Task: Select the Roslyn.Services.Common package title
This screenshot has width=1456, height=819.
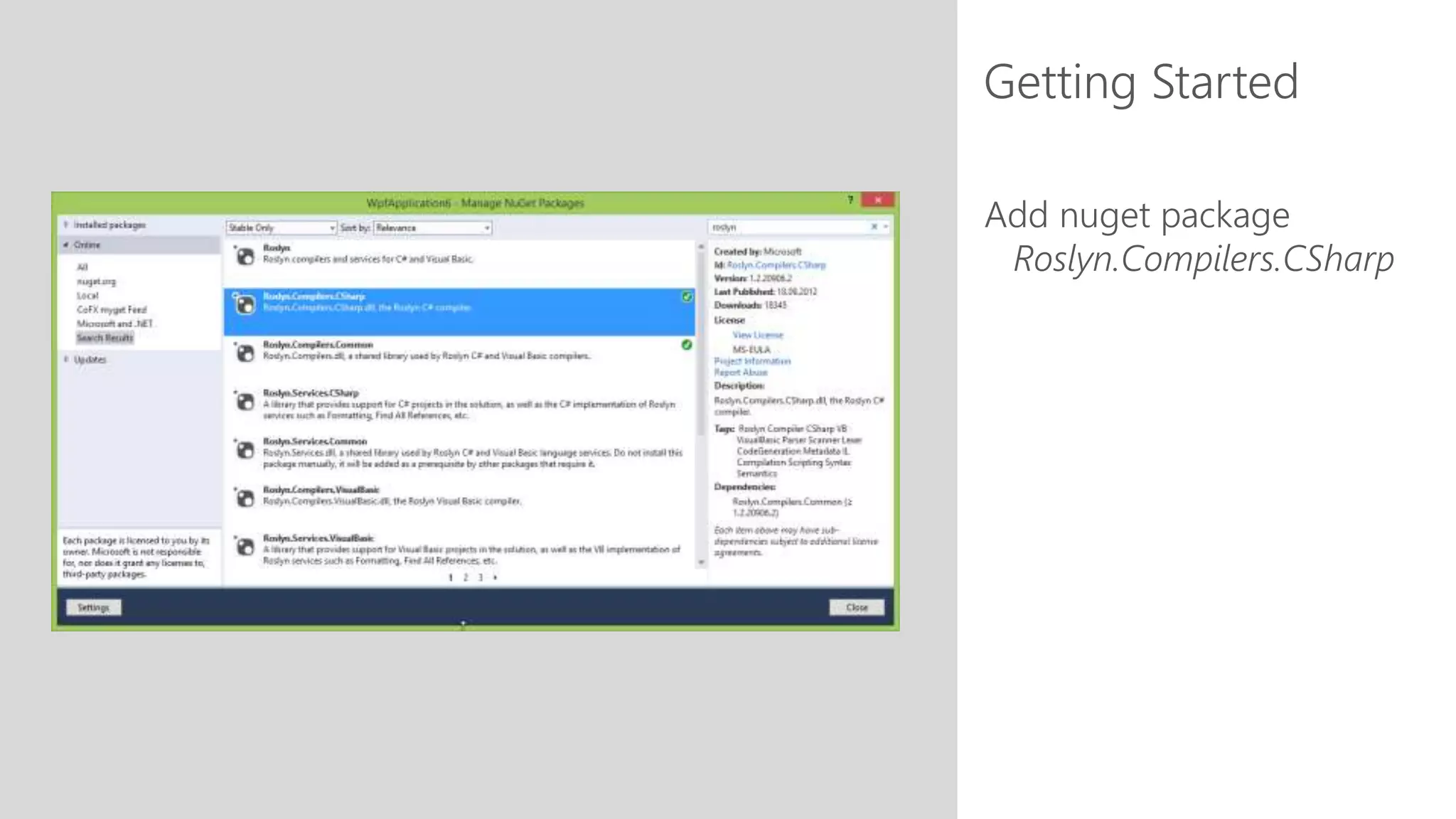Action: [x=315, y=441]
